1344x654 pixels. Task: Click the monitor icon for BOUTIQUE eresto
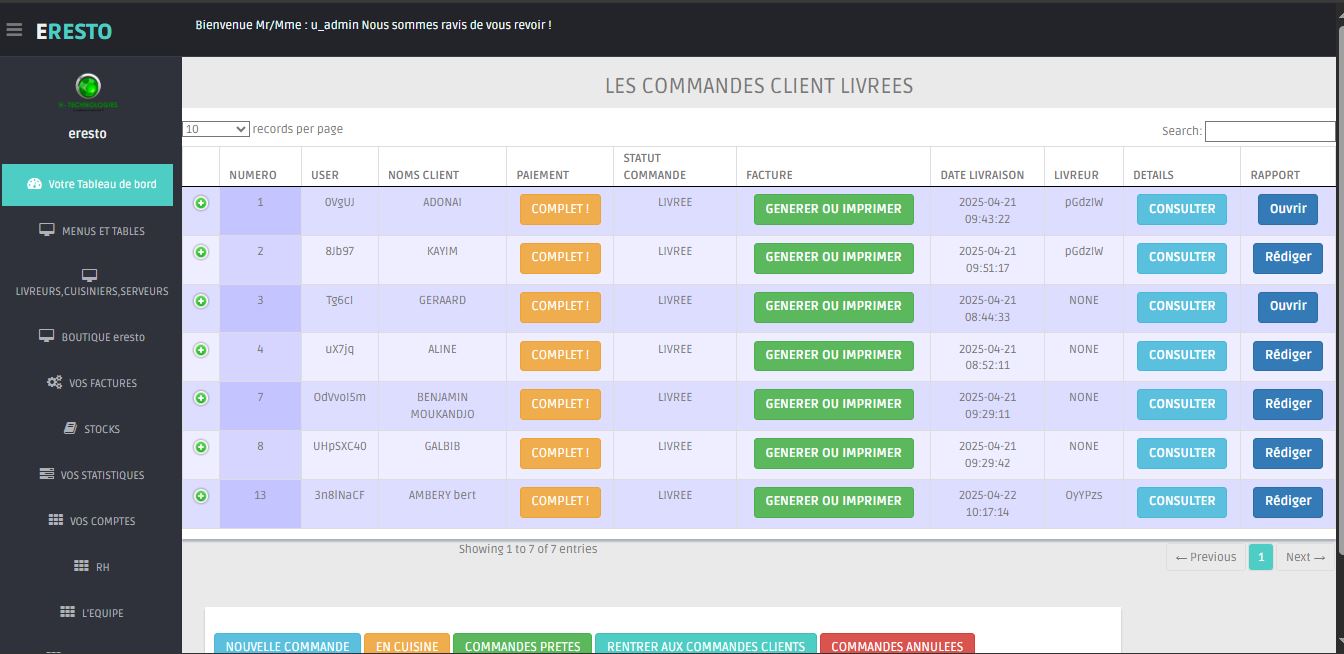coord(47,336)
